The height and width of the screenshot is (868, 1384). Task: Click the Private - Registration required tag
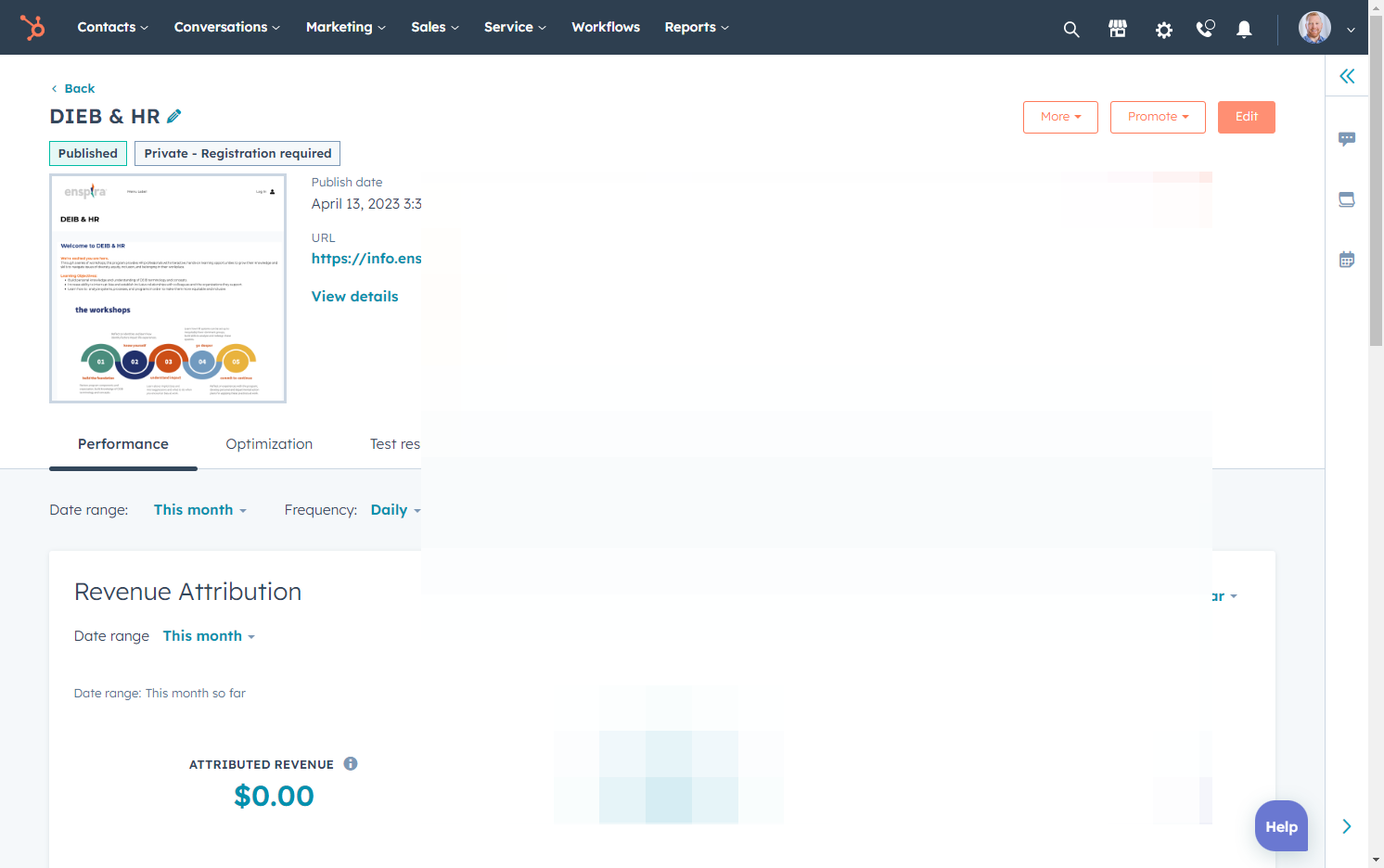tap(237, 153)
